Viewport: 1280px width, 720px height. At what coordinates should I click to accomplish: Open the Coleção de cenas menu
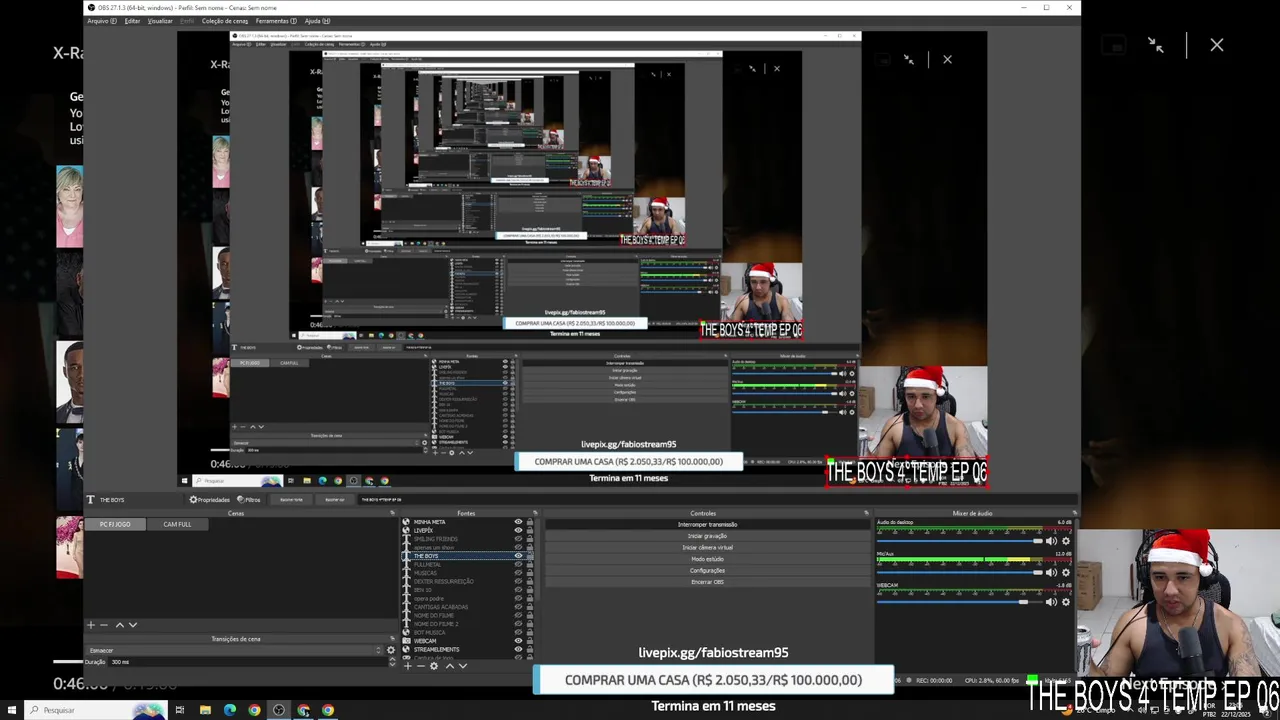(x=225, y=21)
